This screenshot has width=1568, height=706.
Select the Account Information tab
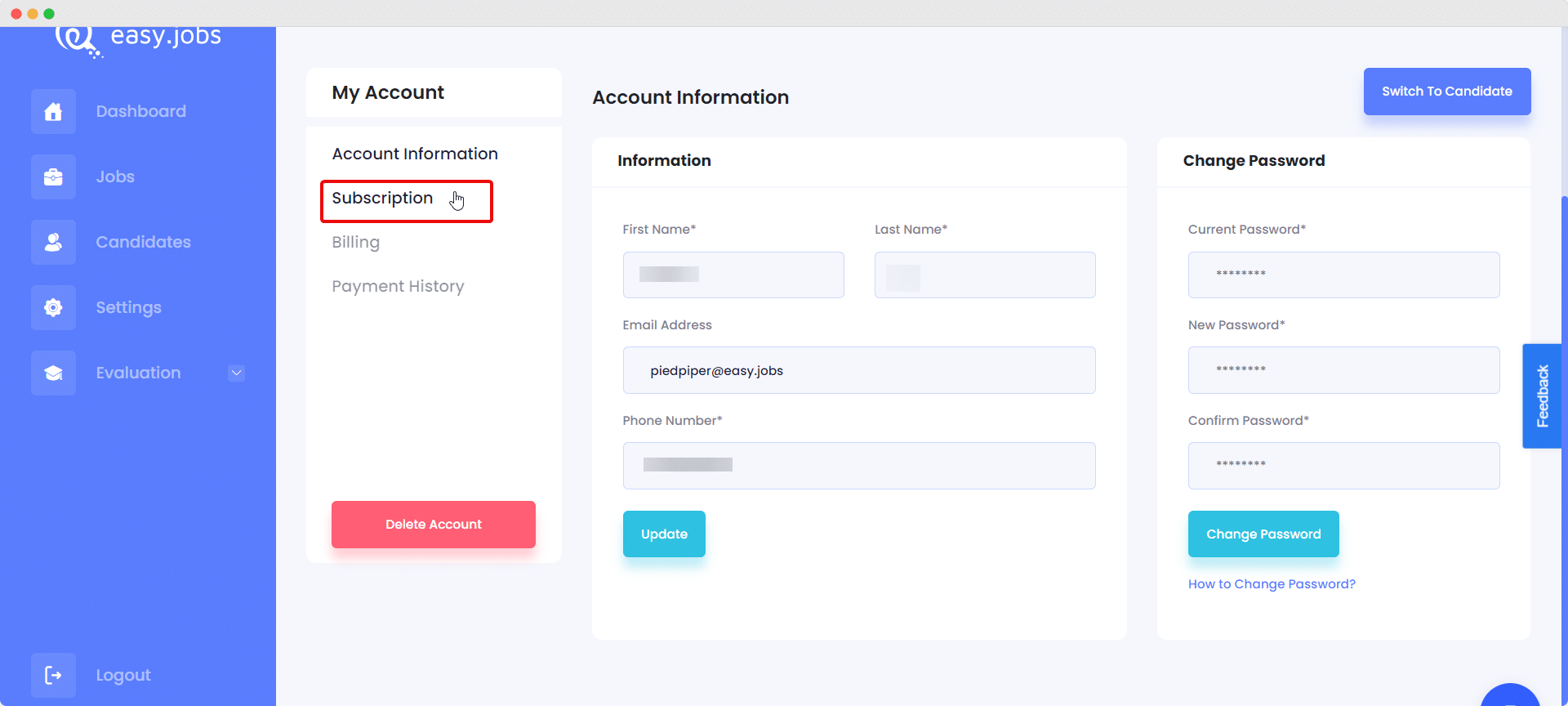(415, 154)
